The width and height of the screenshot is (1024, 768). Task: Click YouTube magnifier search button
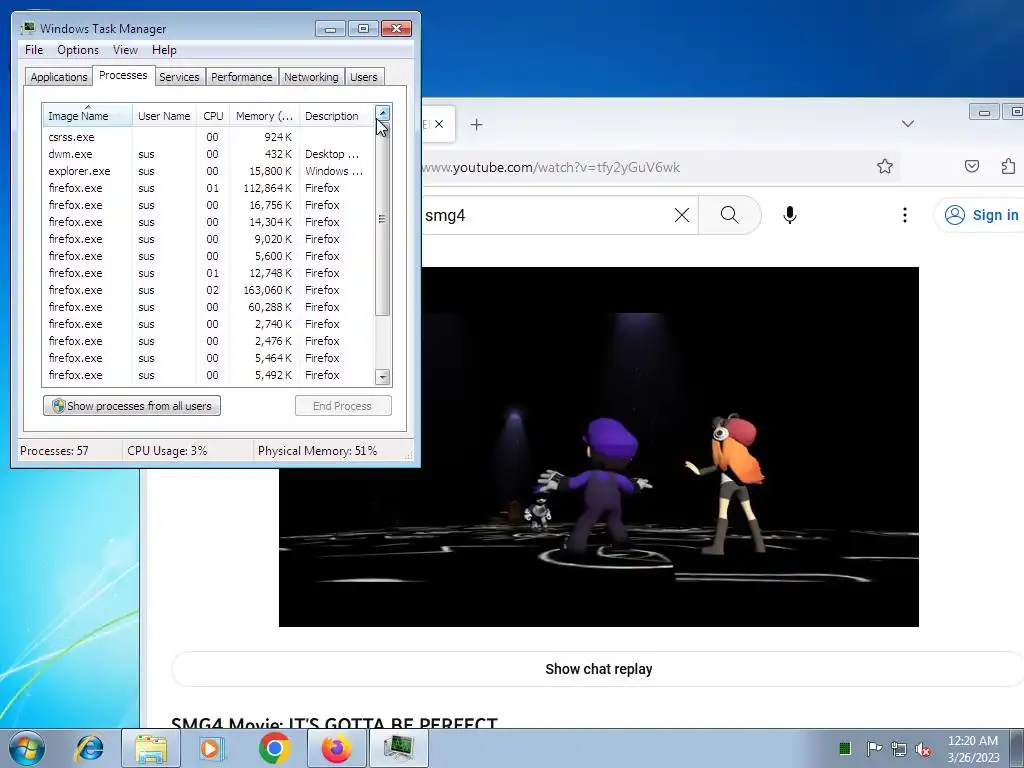729,215
